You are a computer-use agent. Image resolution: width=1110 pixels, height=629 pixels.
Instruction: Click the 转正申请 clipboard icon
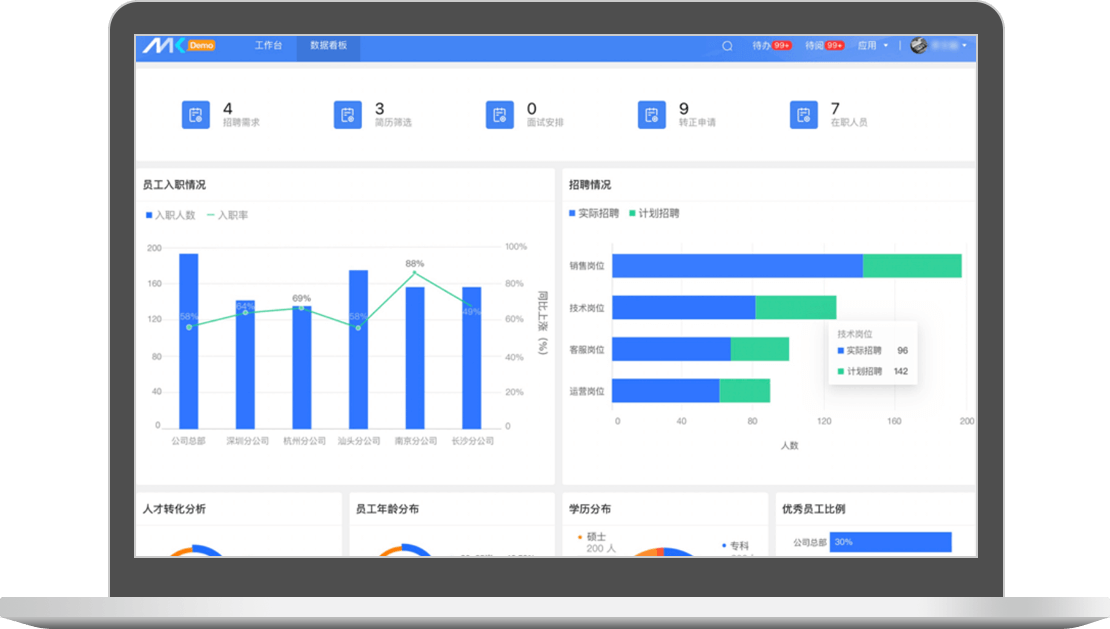pos(651,115)
